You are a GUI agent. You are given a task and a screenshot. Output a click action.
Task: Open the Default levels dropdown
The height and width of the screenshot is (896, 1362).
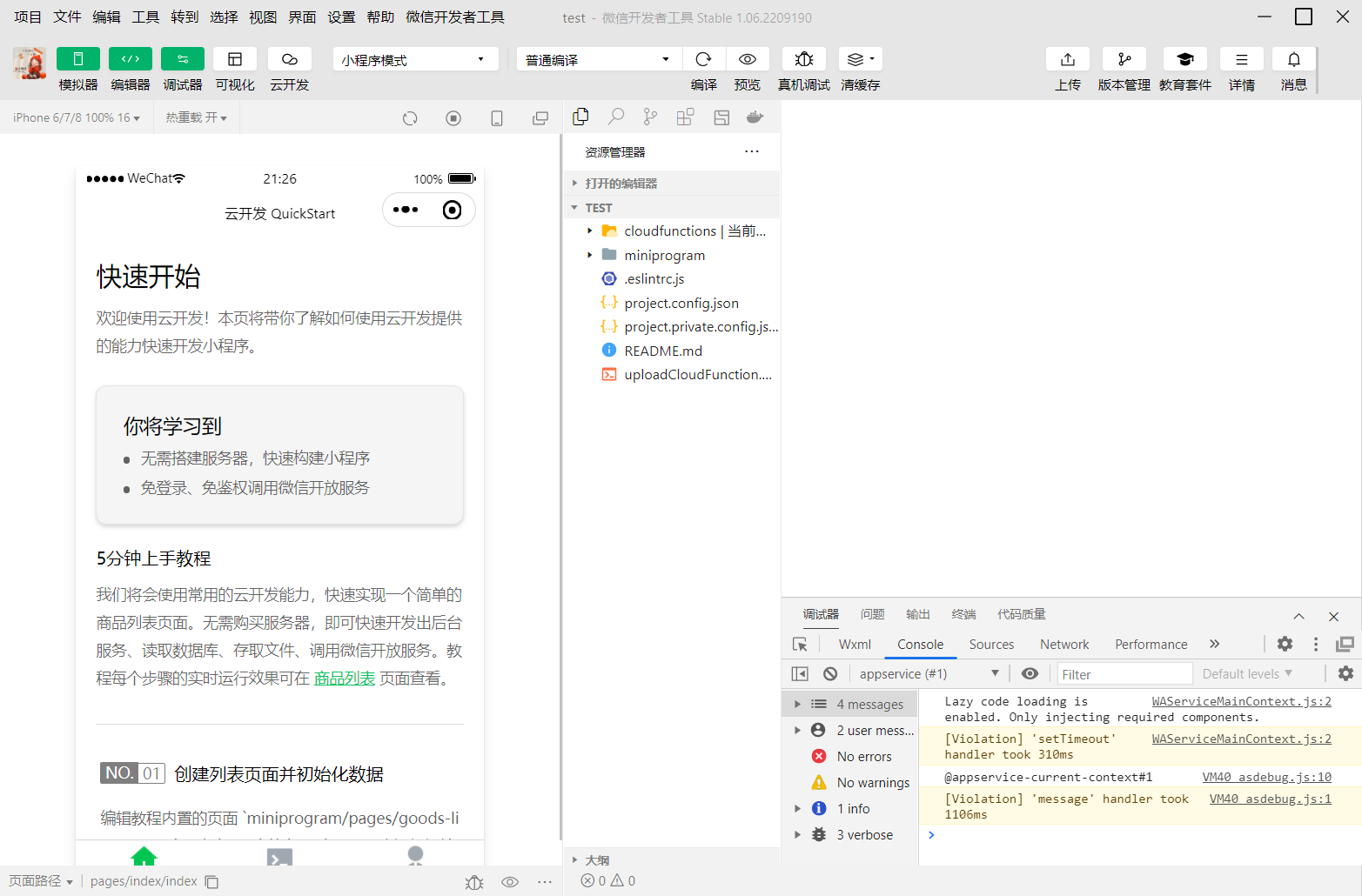coord(1246,674)
